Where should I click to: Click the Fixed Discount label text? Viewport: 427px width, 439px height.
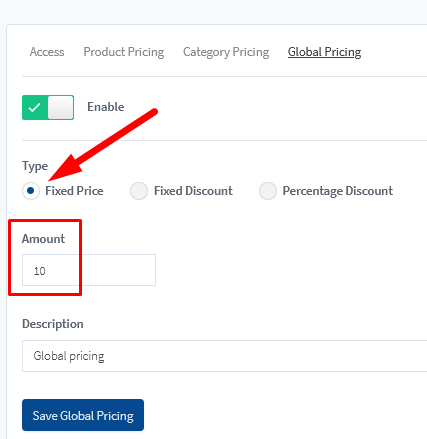(x=193, y=191)
